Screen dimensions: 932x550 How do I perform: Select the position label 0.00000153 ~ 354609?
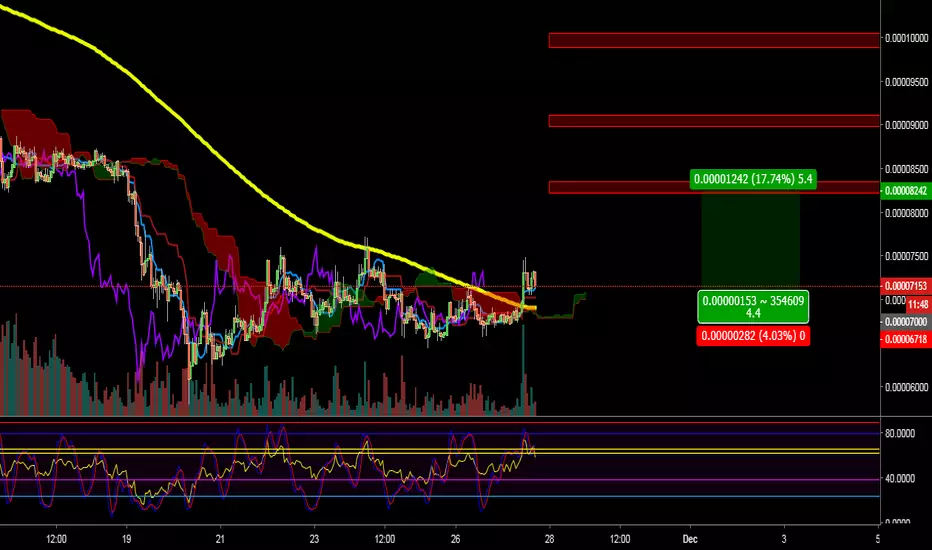753,307
